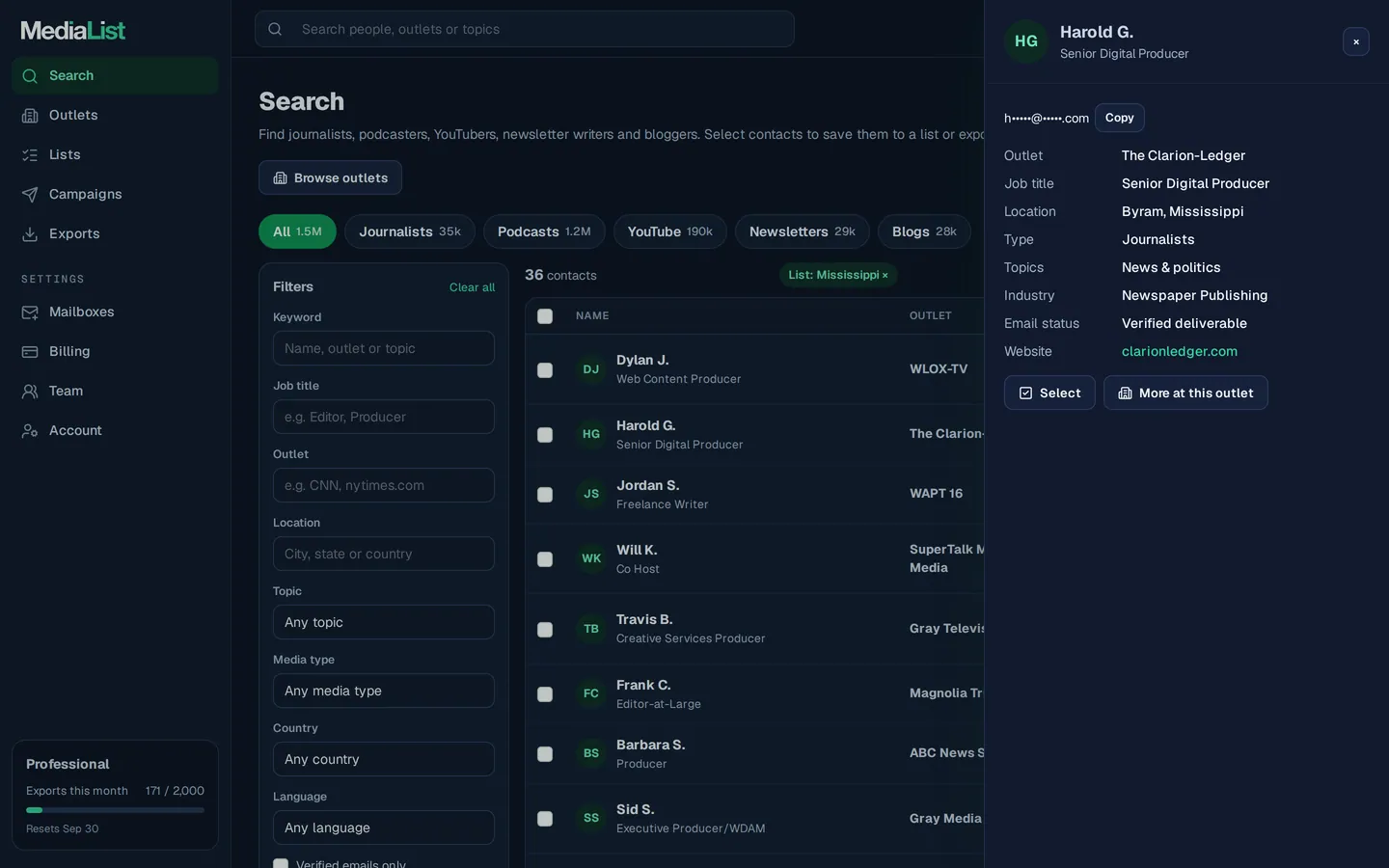The image size is (1389, 868).
Task: Check the box for Jordan S.
Action: 545,495
